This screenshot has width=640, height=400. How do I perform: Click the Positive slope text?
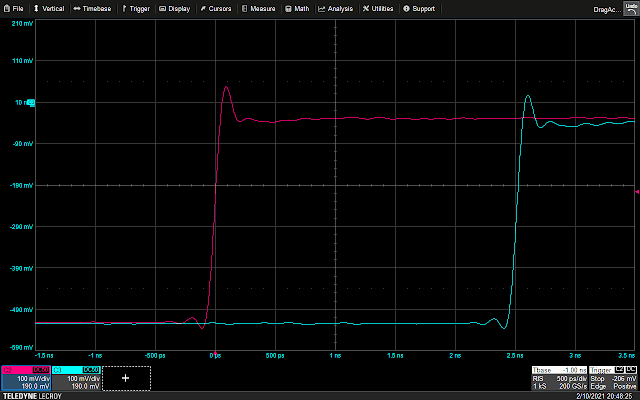624,386
